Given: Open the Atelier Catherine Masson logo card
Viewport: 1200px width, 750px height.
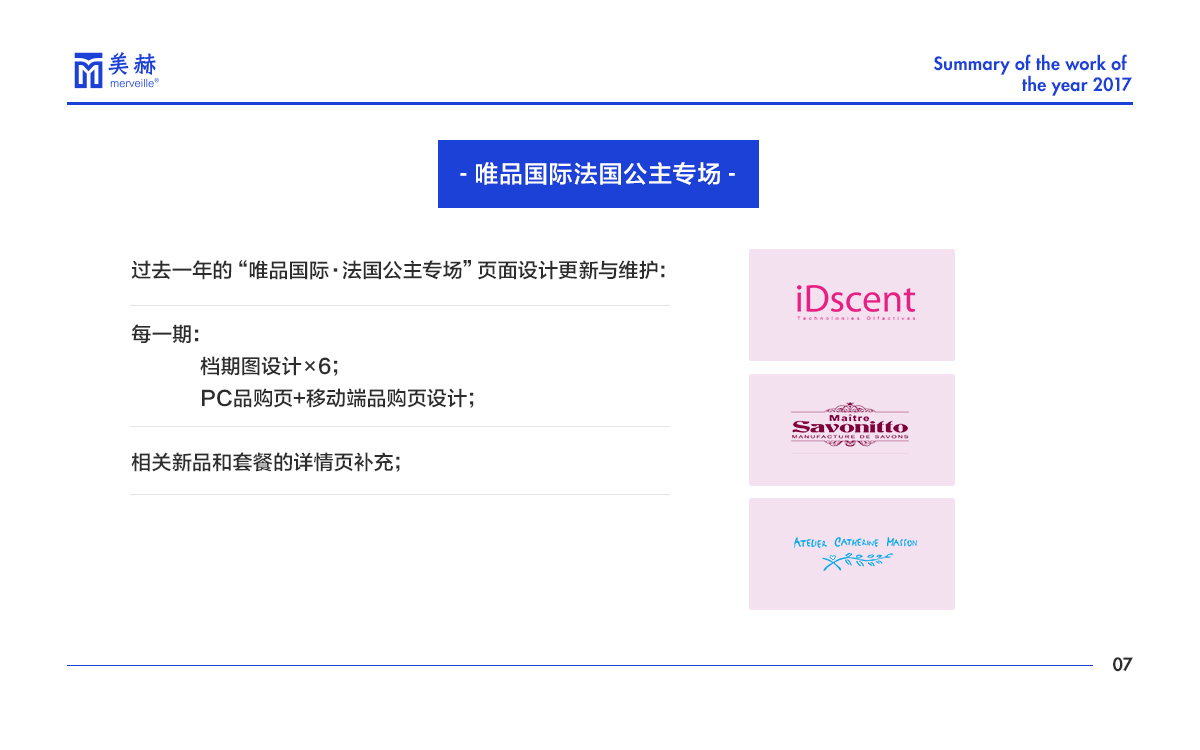Looking at the screenshot, I should [x=852, y=554].
